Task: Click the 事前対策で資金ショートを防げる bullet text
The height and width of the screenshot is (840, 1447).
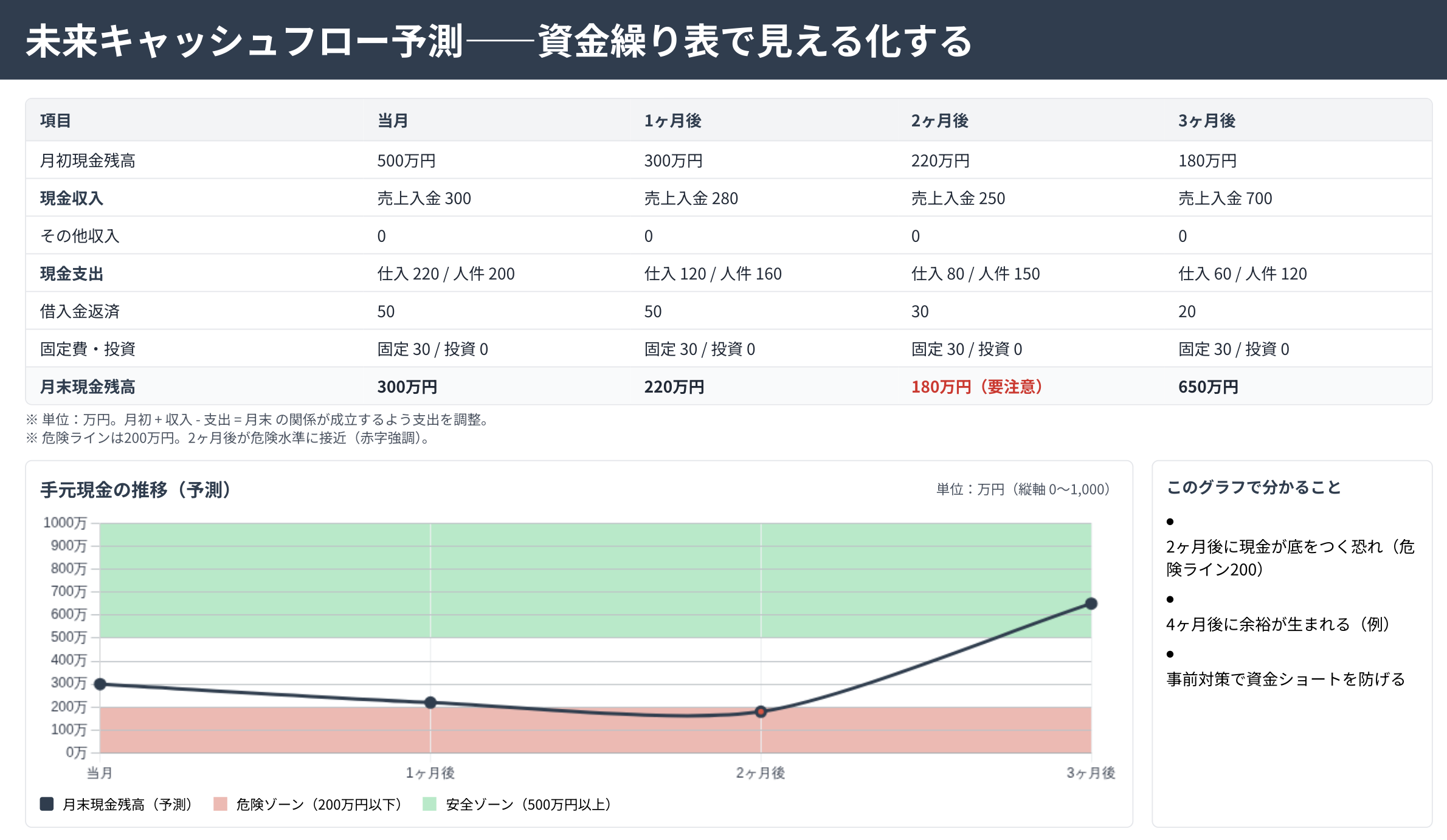Action: [1285, 679]
